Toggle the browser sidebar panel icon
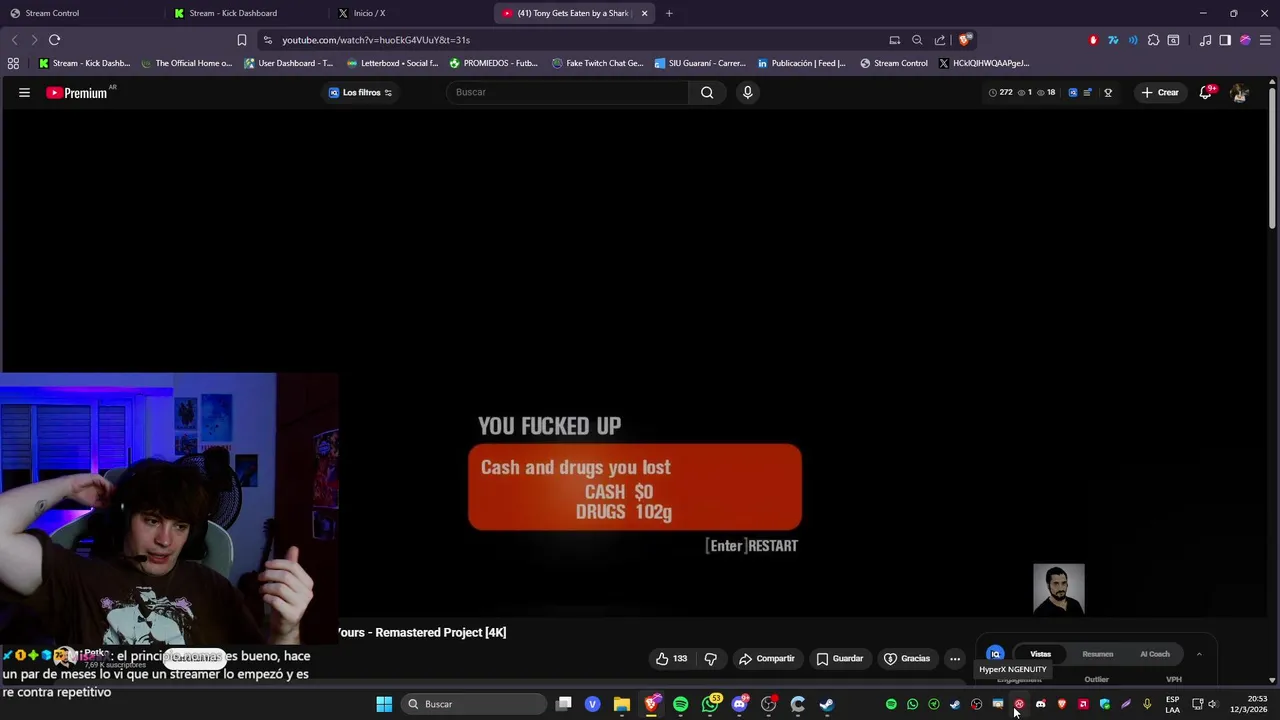 1225,40
